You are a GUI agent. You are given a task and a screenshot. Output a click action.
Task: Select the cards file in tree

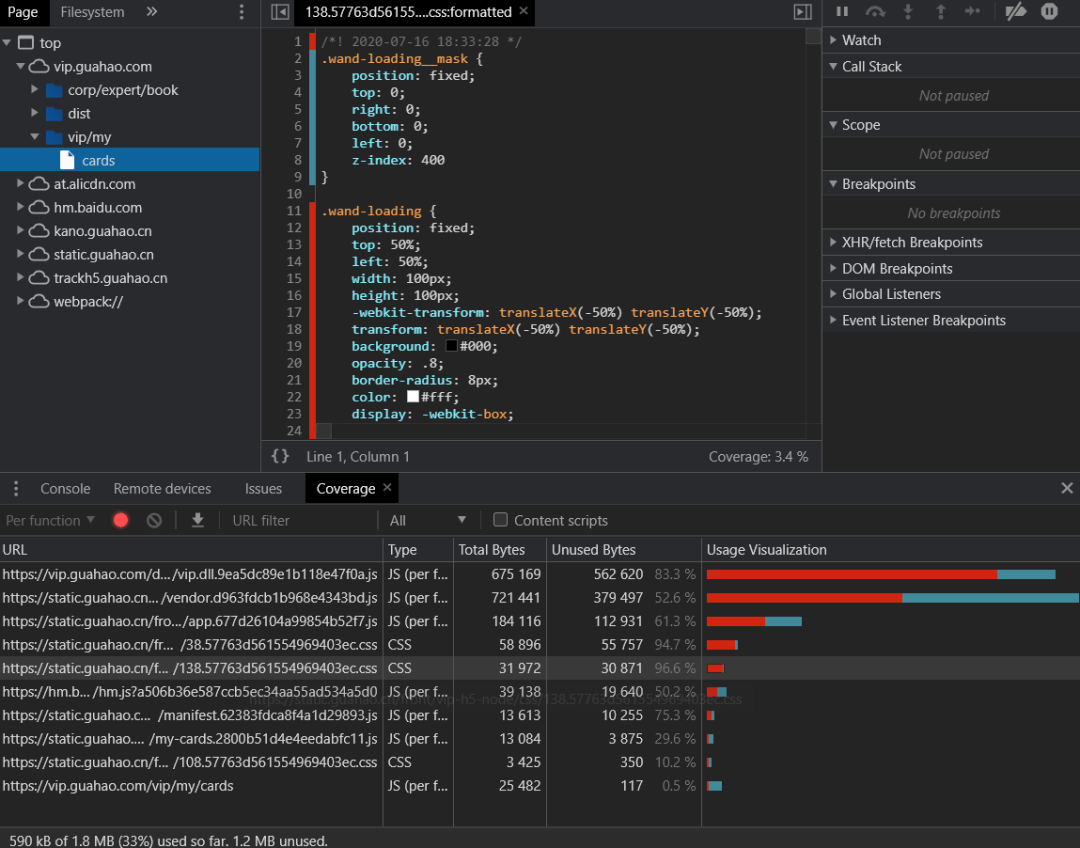click(98, 160)
